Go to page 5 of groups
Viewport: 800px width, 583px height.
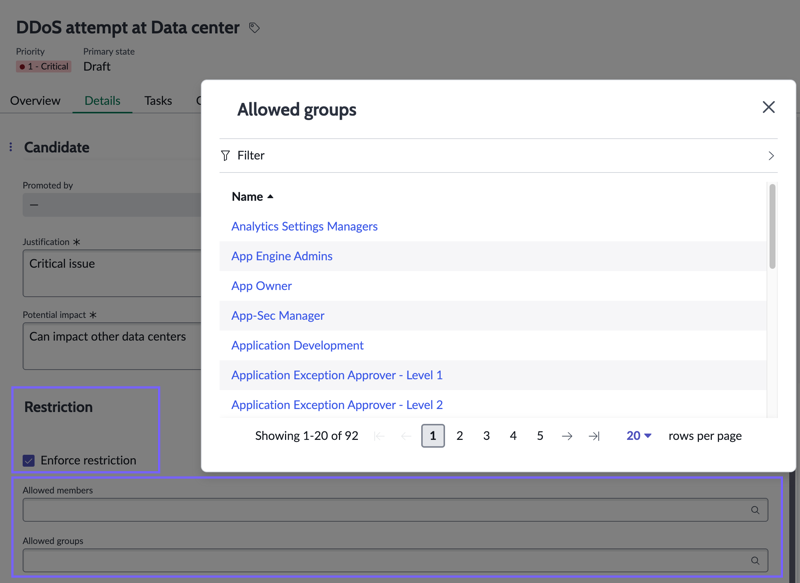click(540, 436)
